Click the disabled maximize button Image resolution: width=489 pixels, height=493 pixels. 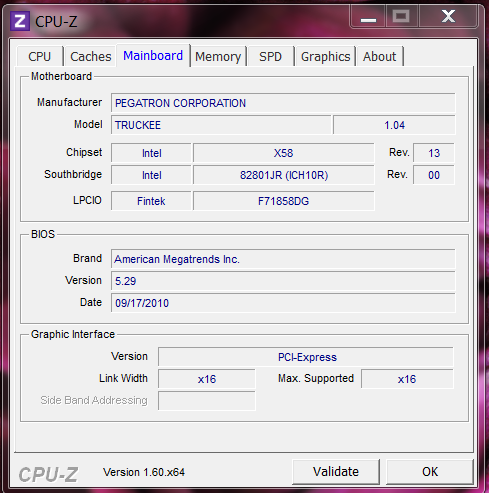coord(401,17)
